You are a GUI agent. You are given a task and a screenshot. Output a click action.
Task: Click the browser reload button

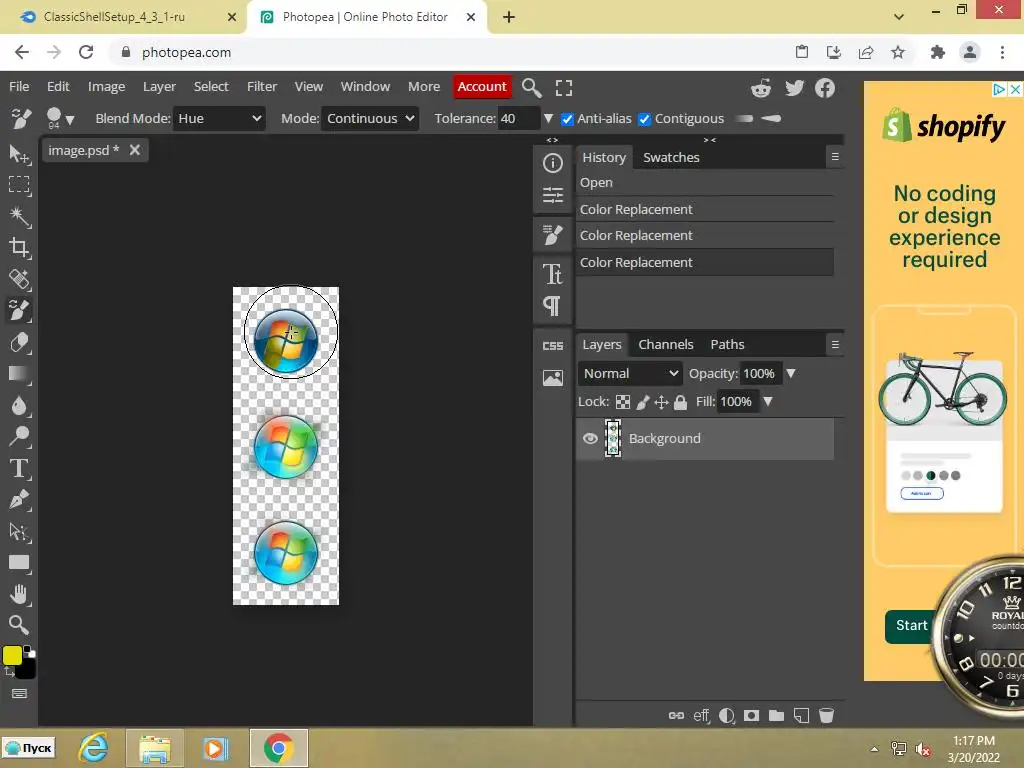(x=86, y=52)
